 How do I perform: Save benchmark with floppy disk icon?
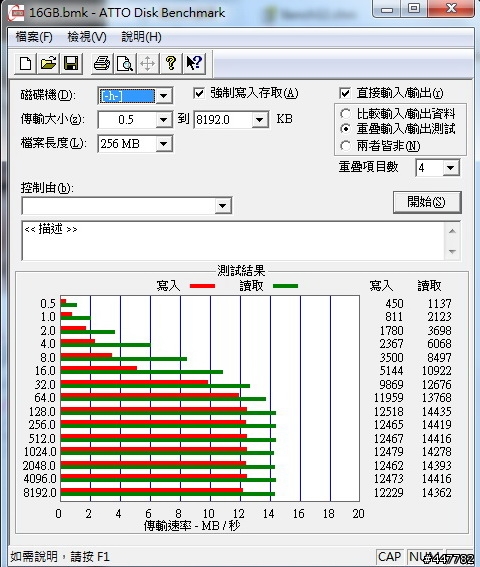[71, 64]
